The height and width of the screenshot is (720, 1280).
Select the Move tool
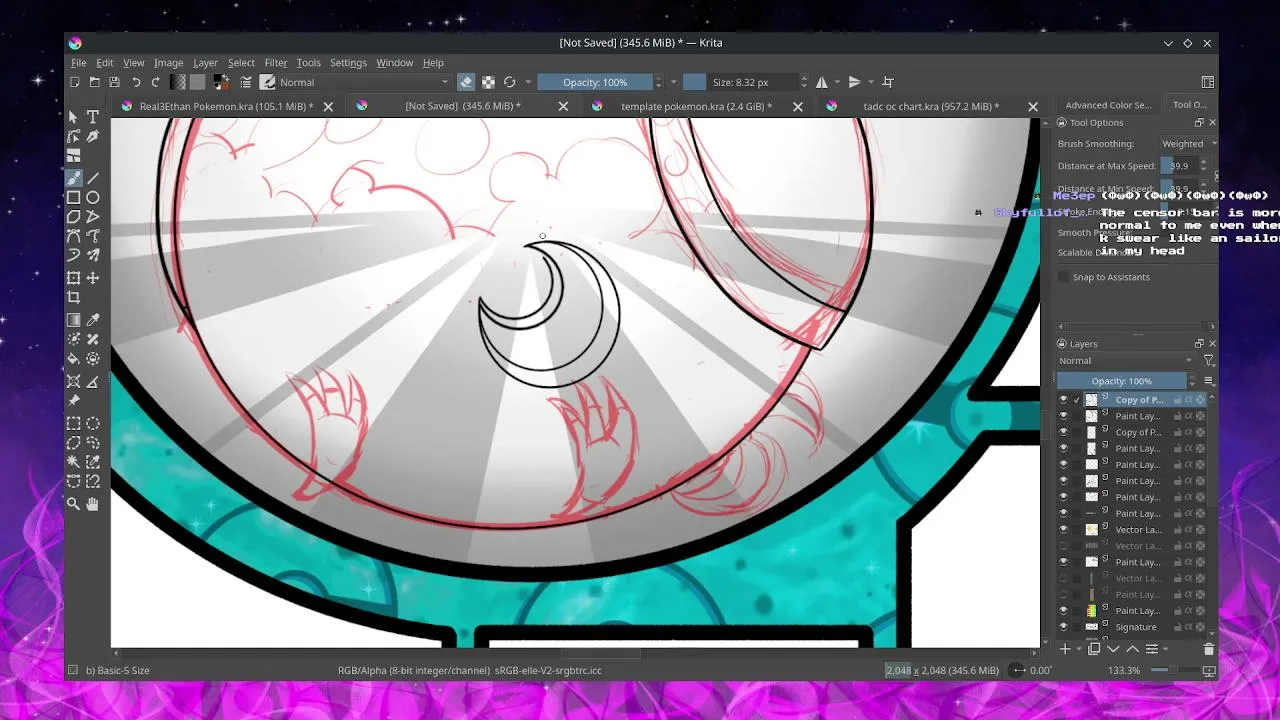pyautogui.click(x=93, y=277)
